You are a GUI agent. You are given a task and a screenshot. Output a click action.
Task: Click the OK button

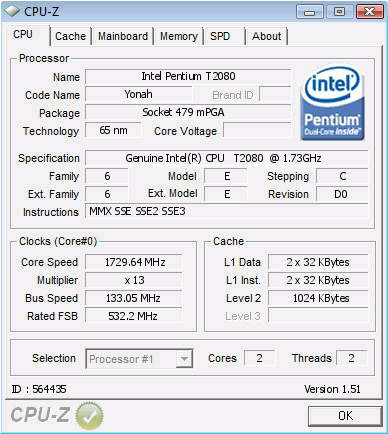(345, 416)
